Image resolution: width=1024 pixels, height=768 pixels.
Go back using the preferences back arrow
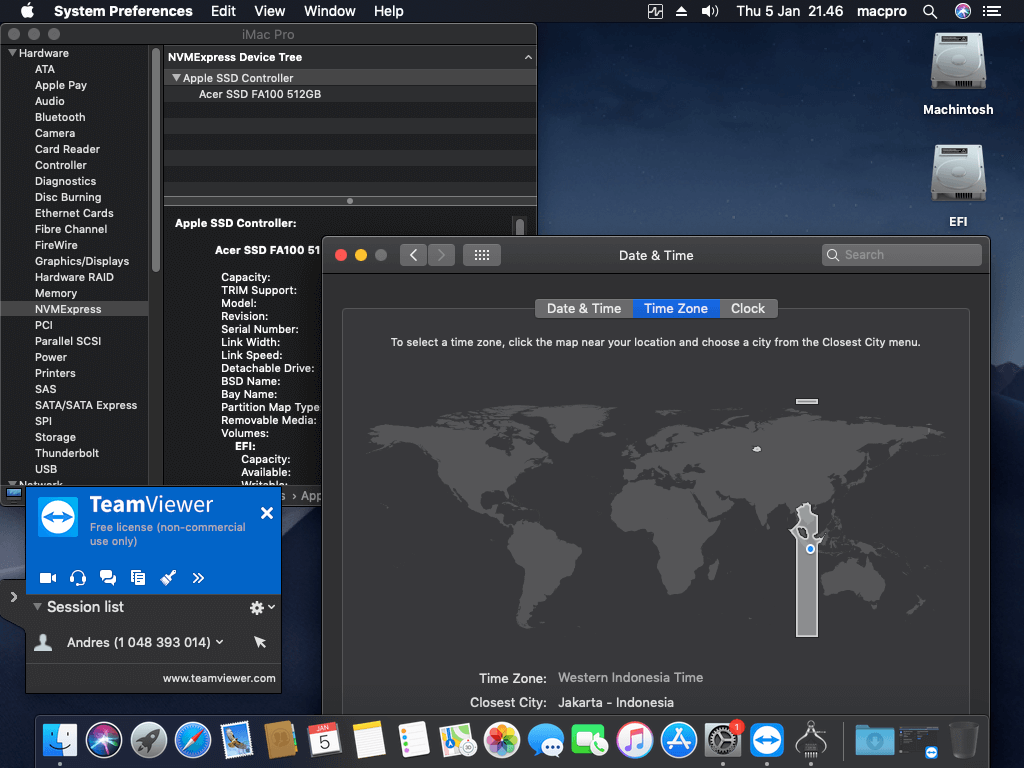click(413, 255)
